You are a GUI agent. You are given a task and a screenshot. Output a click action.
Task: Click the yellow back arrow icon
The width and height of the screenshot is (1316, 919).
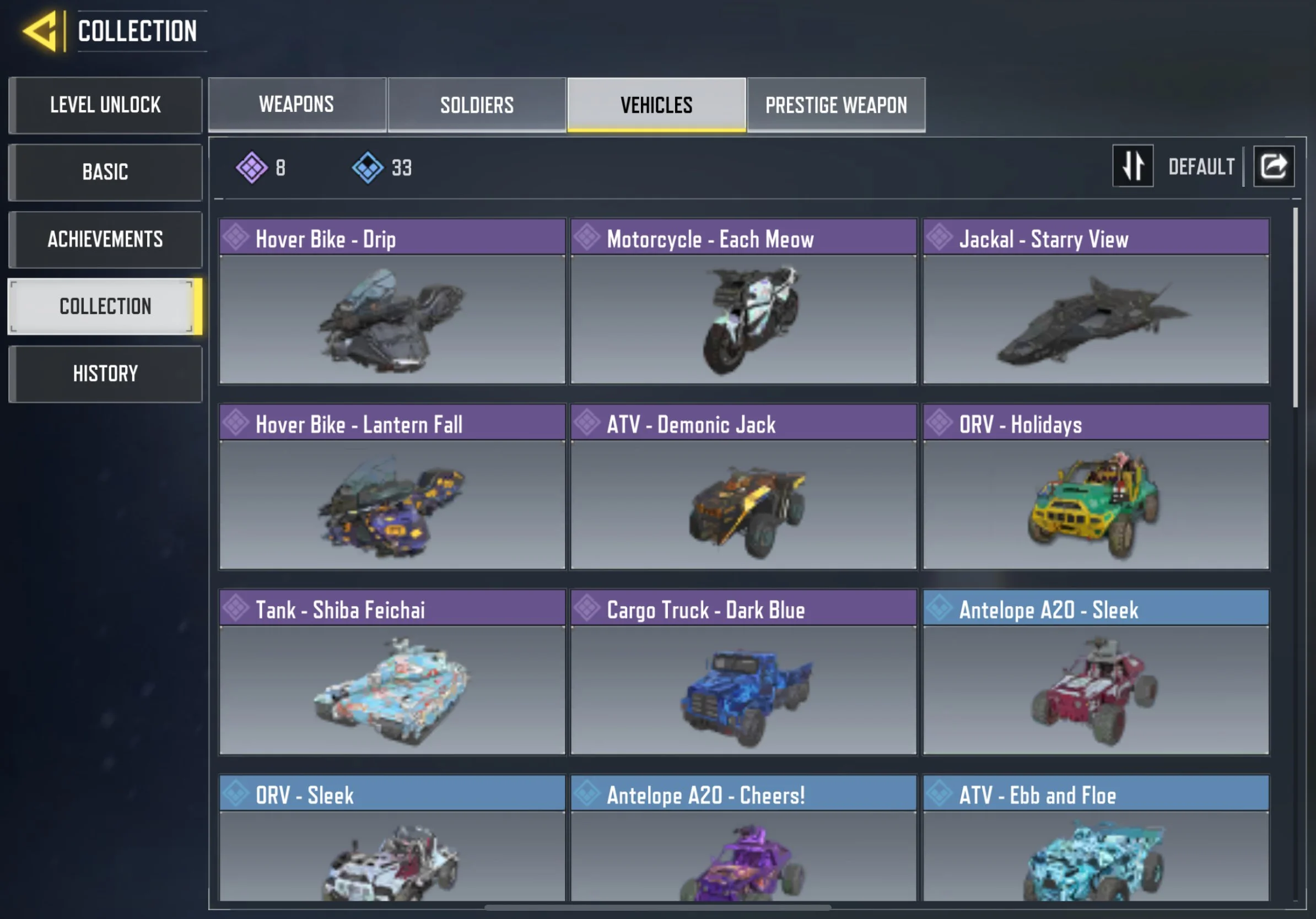(40, 31)
